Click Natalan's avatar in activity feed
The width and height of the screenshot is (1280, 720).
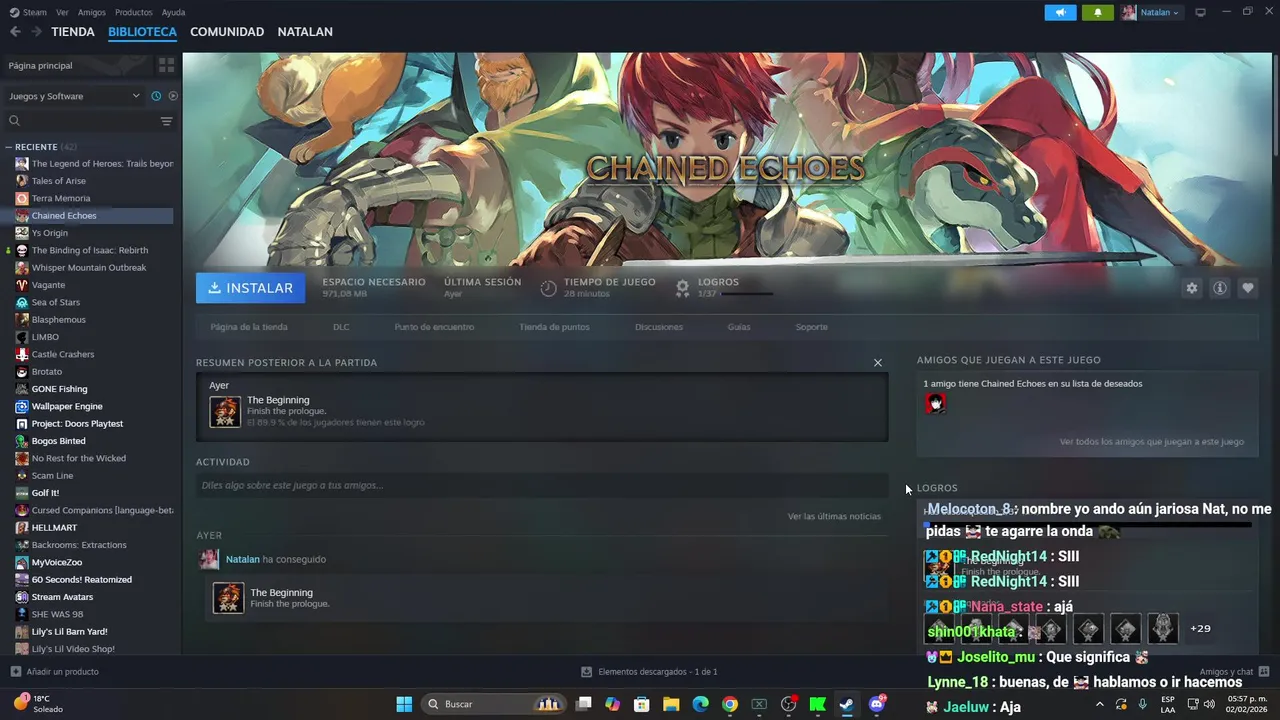[209, 559]
